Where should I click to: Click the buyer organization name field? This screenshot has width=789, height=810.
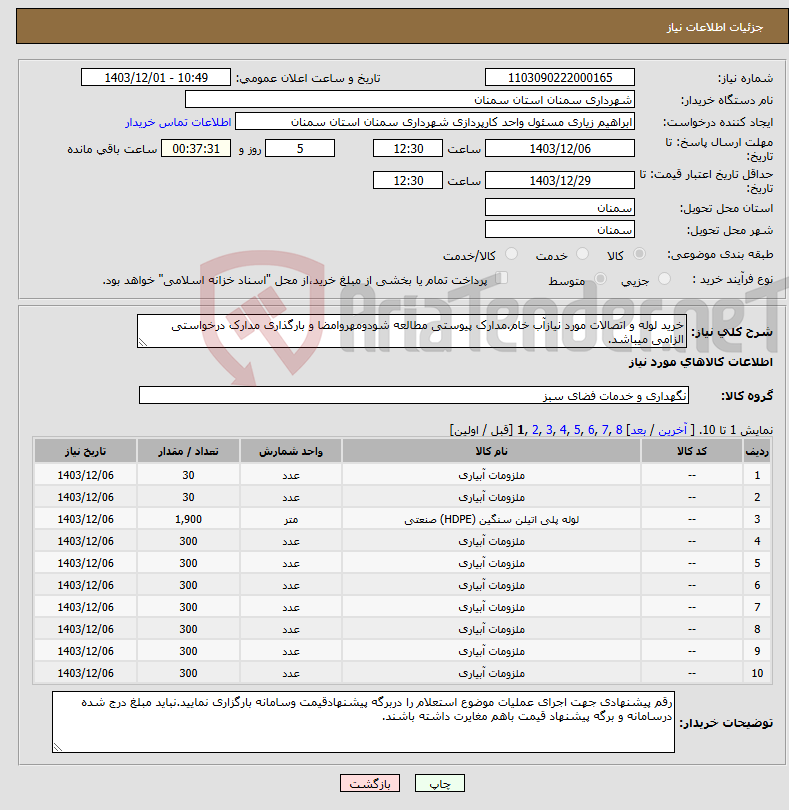point(410,99)
